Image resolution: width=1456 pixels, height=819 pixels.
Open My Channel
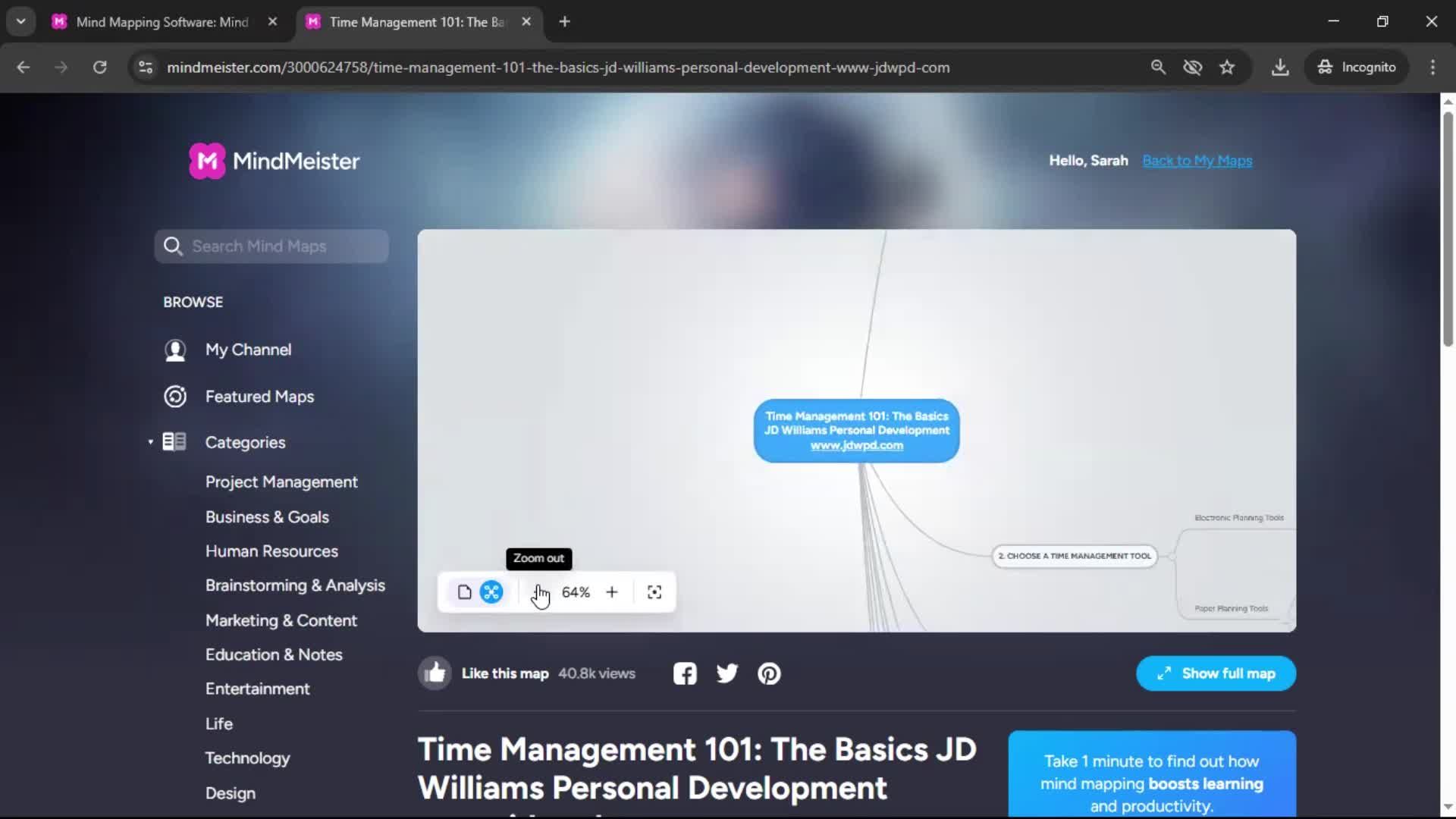click(x=248, y=350)
